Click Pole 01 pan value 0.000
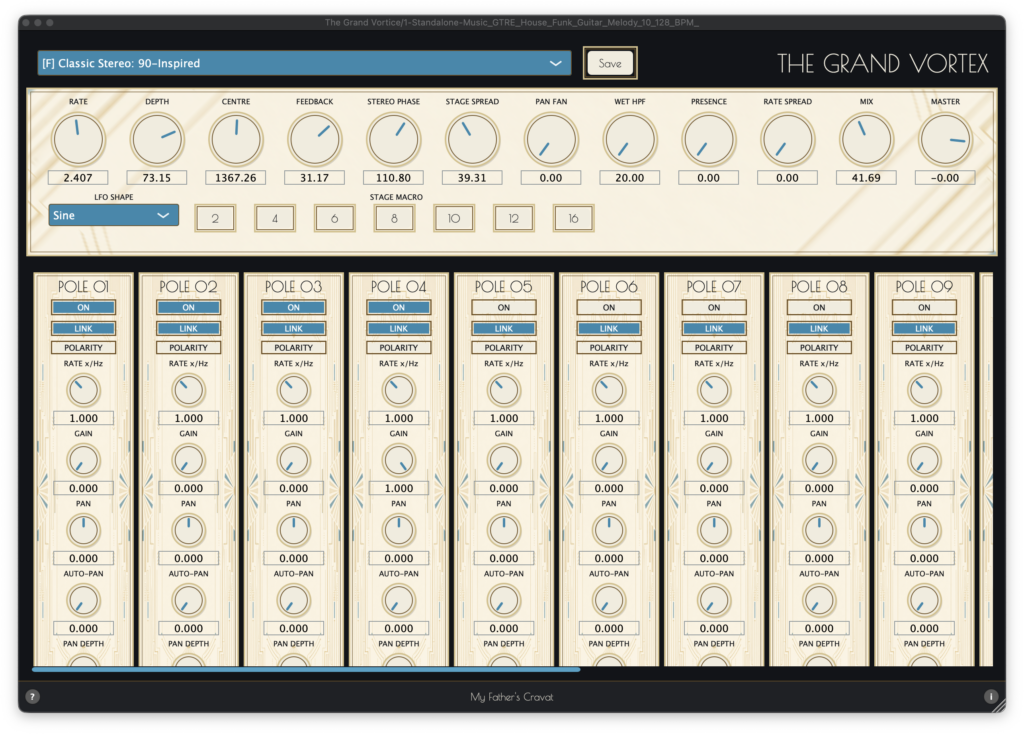 (x=84, y=558)
